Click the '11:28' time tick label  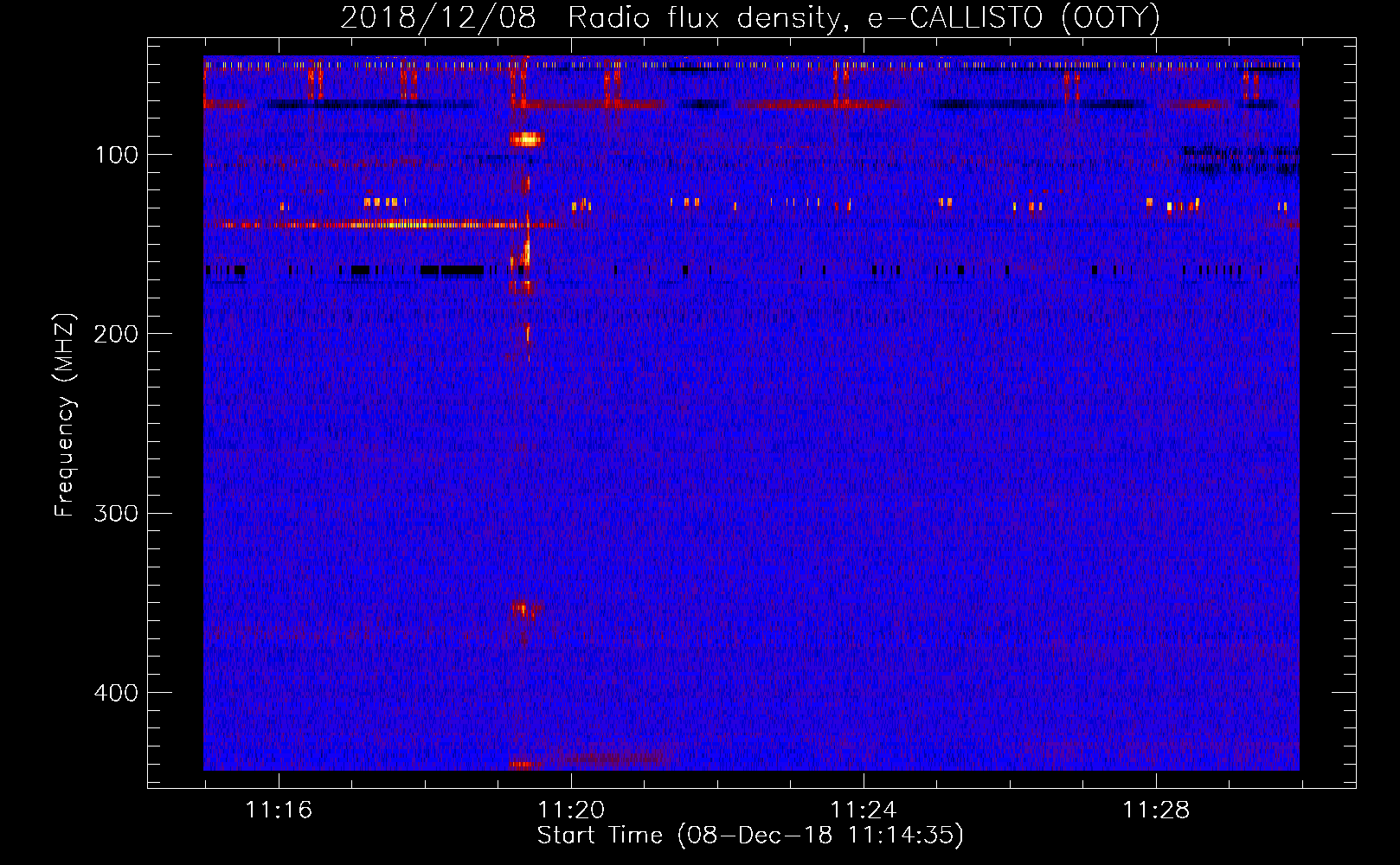[1156, 811]
